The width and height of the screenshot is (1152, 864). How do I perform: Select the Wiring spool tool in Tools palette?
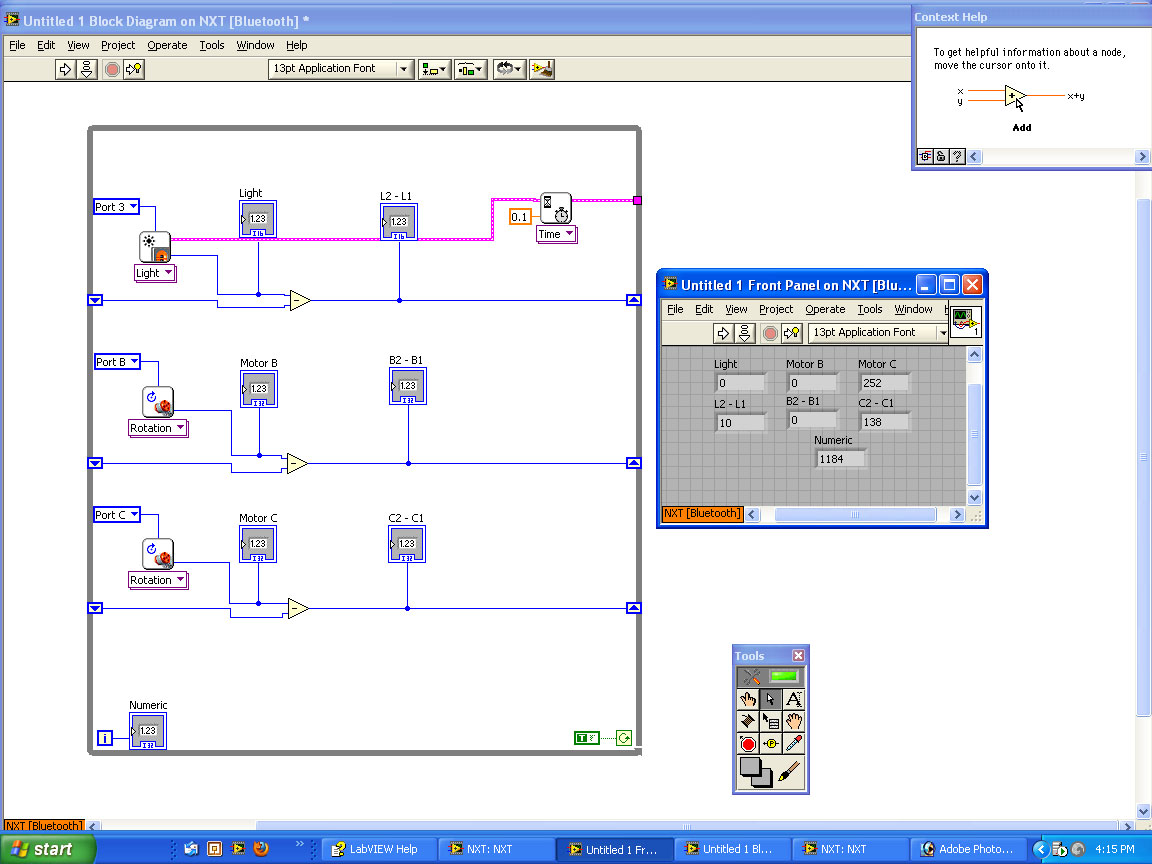748,721
